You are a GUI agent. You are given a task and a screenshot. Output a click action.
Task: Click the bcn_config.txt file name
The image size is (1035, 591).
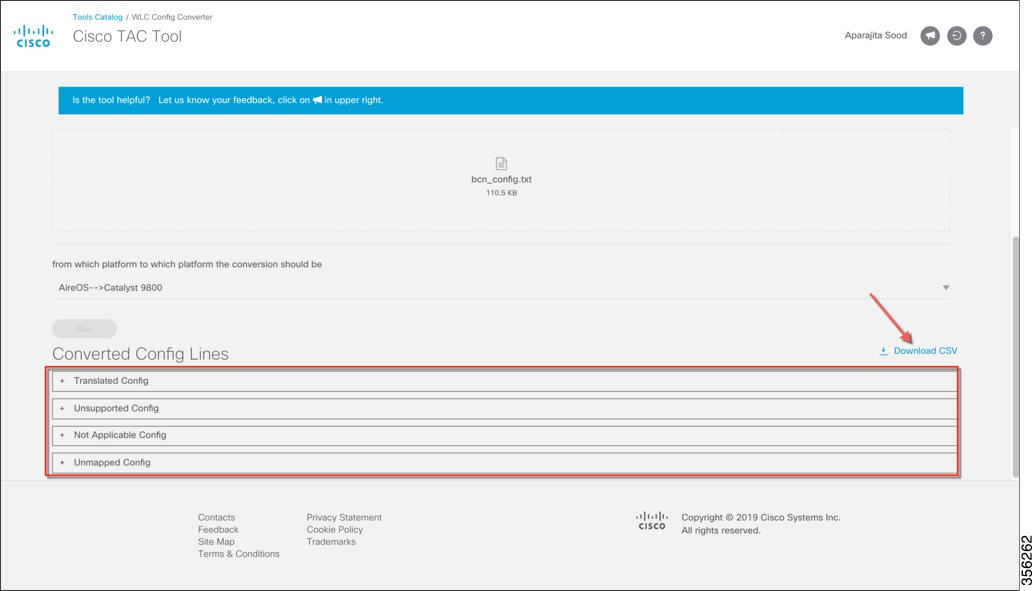tap(501, 180)
